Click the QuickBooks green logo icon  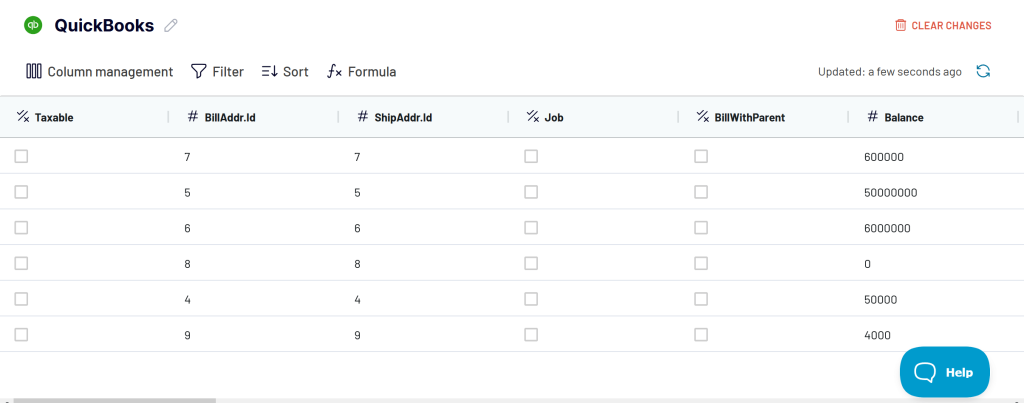33,25
